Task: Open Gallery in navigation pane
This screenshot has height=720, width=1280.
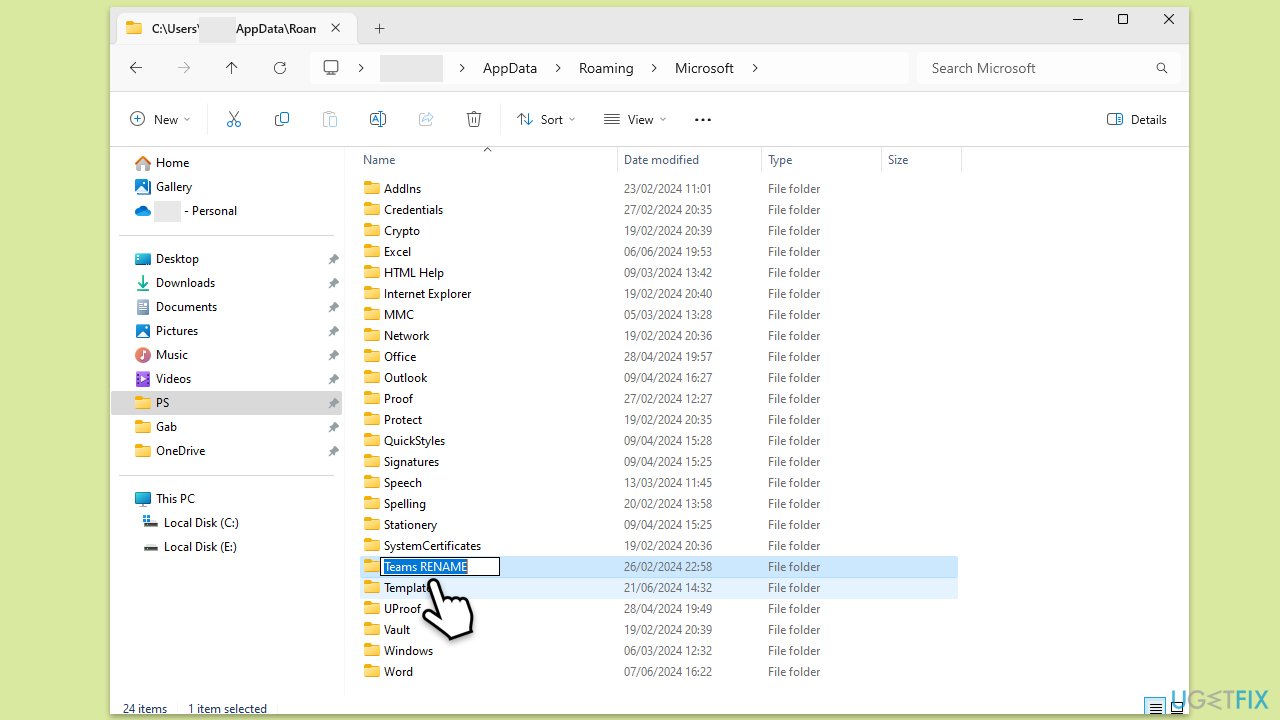Action: [x=173, y=187]
